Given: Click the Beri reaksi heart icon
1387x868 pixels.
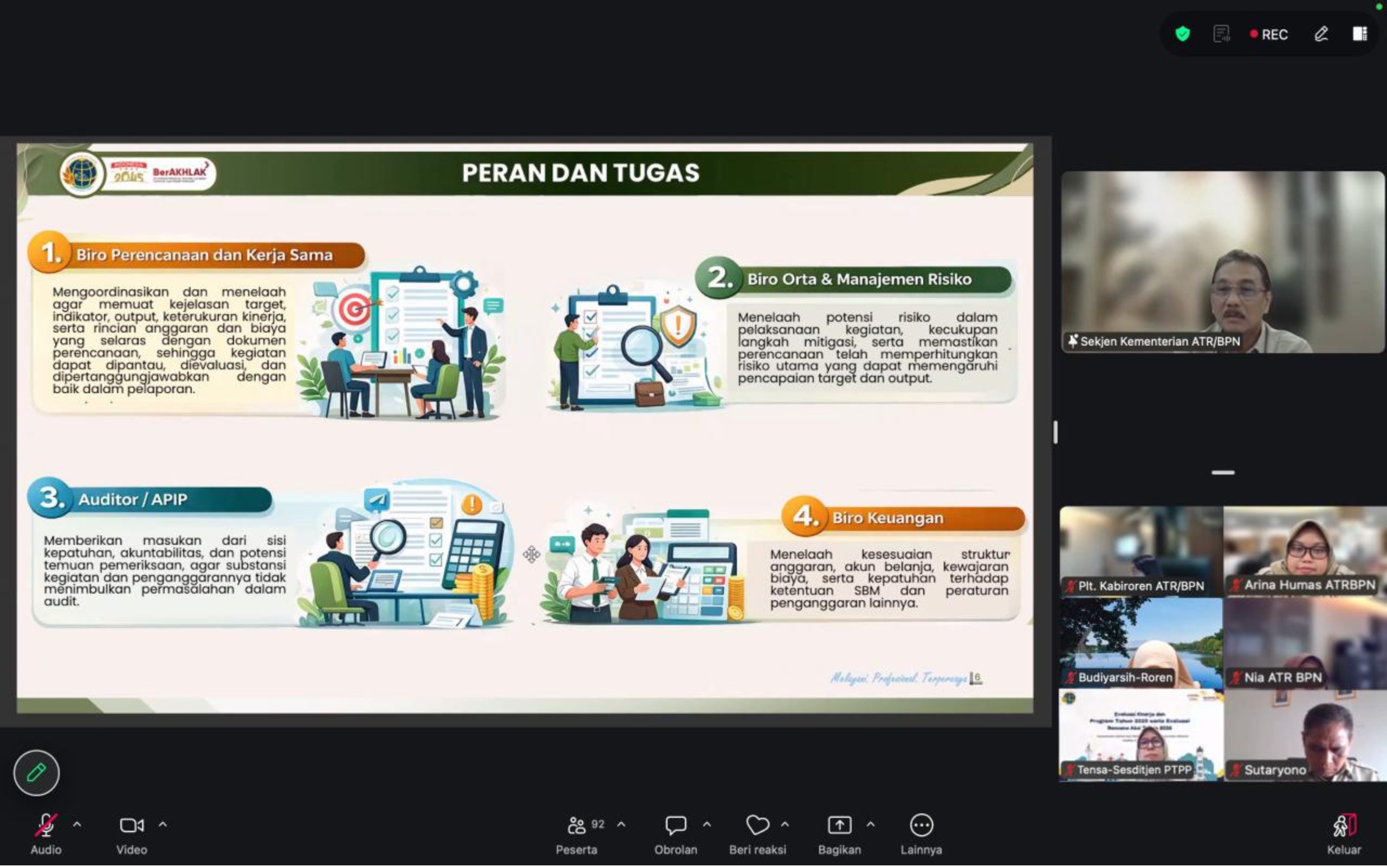Looking at the screenshot, I should click(757, 826).
